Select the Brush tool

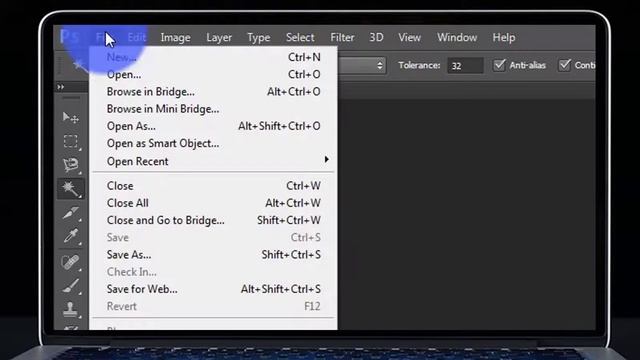point(71,286)
